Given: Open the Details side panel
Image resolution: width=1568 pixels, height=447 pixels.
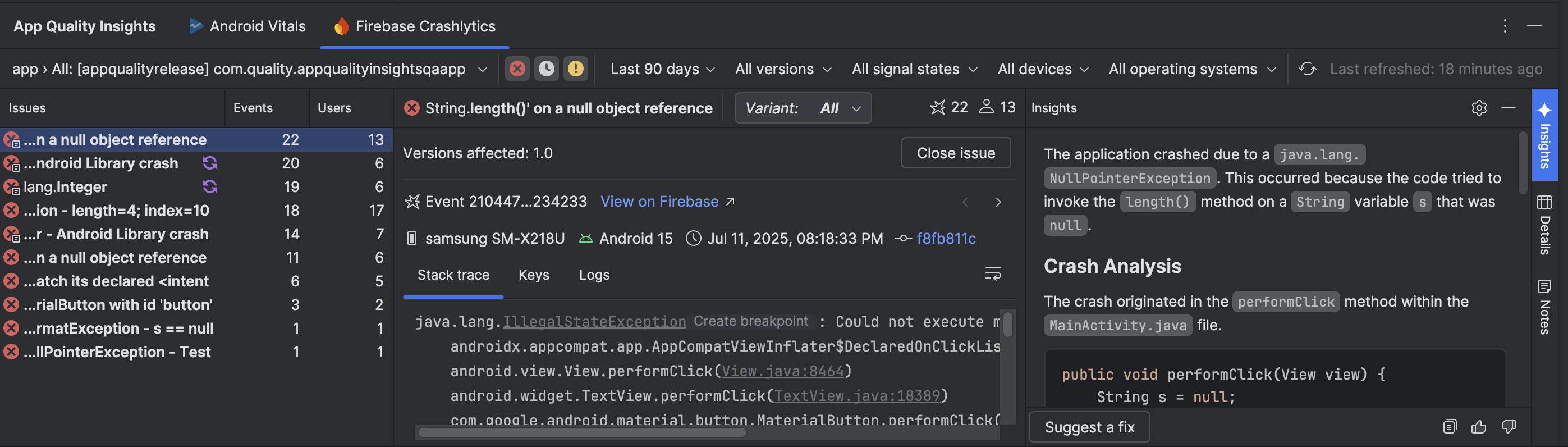Looking at the screenshot, I should 1544,225.
